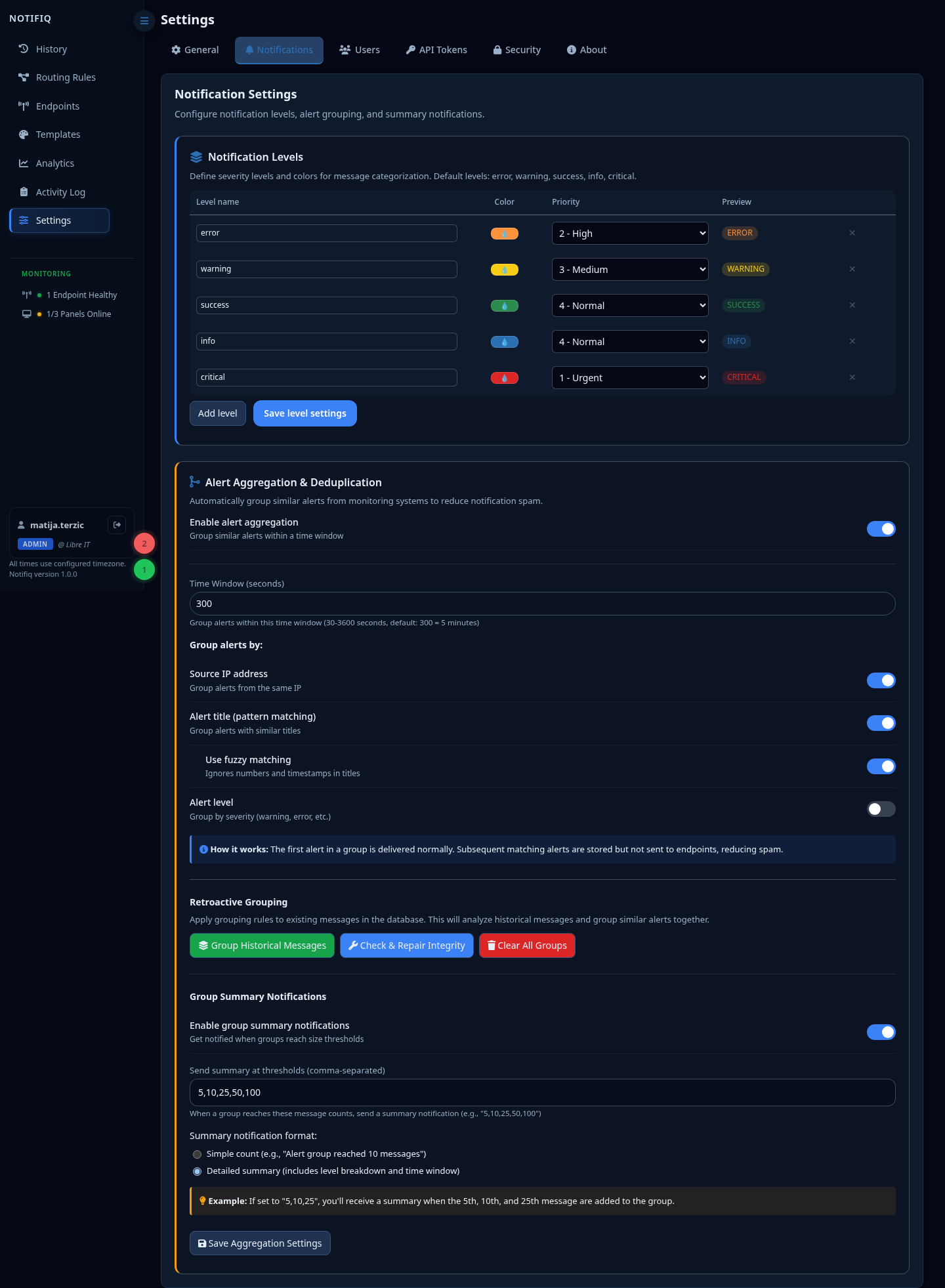Toggle Enable group summary notifications

(x=881, y=1032)
